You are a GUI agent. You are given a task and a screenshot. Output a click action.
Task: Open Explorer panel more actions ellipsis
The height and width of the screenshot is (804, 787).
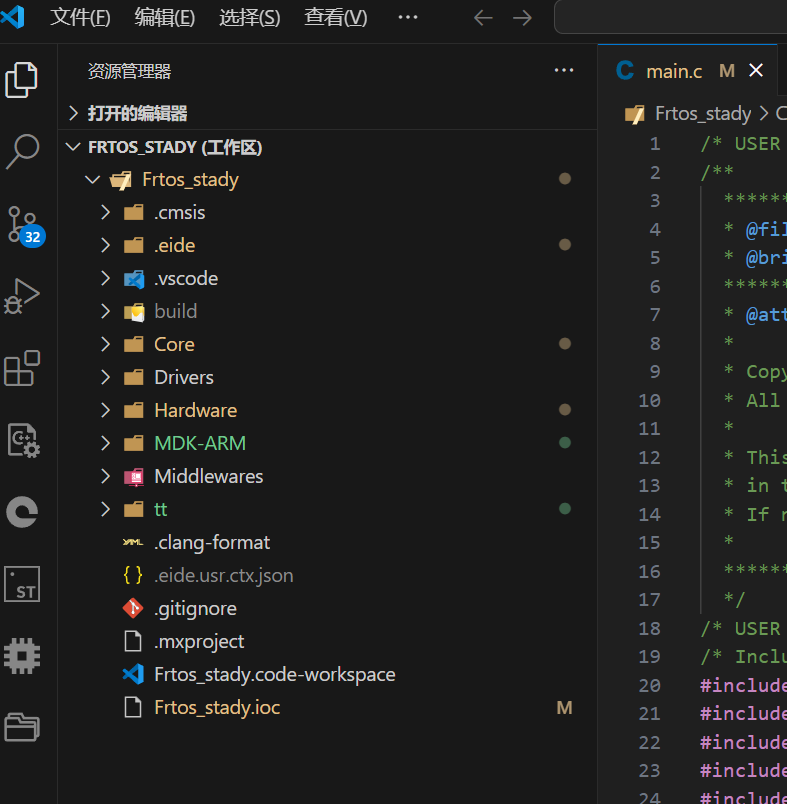tap(564, 70)
